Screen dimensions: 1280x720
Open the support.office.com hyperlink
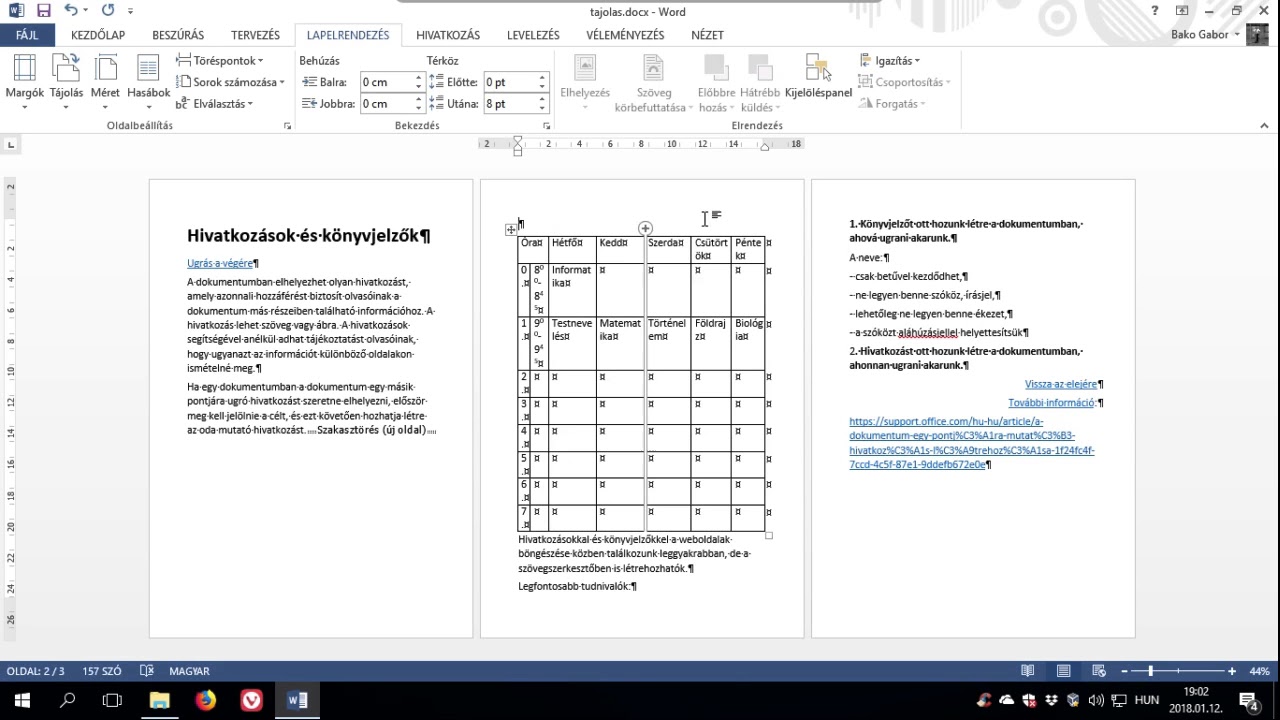(x=972, y=443)
